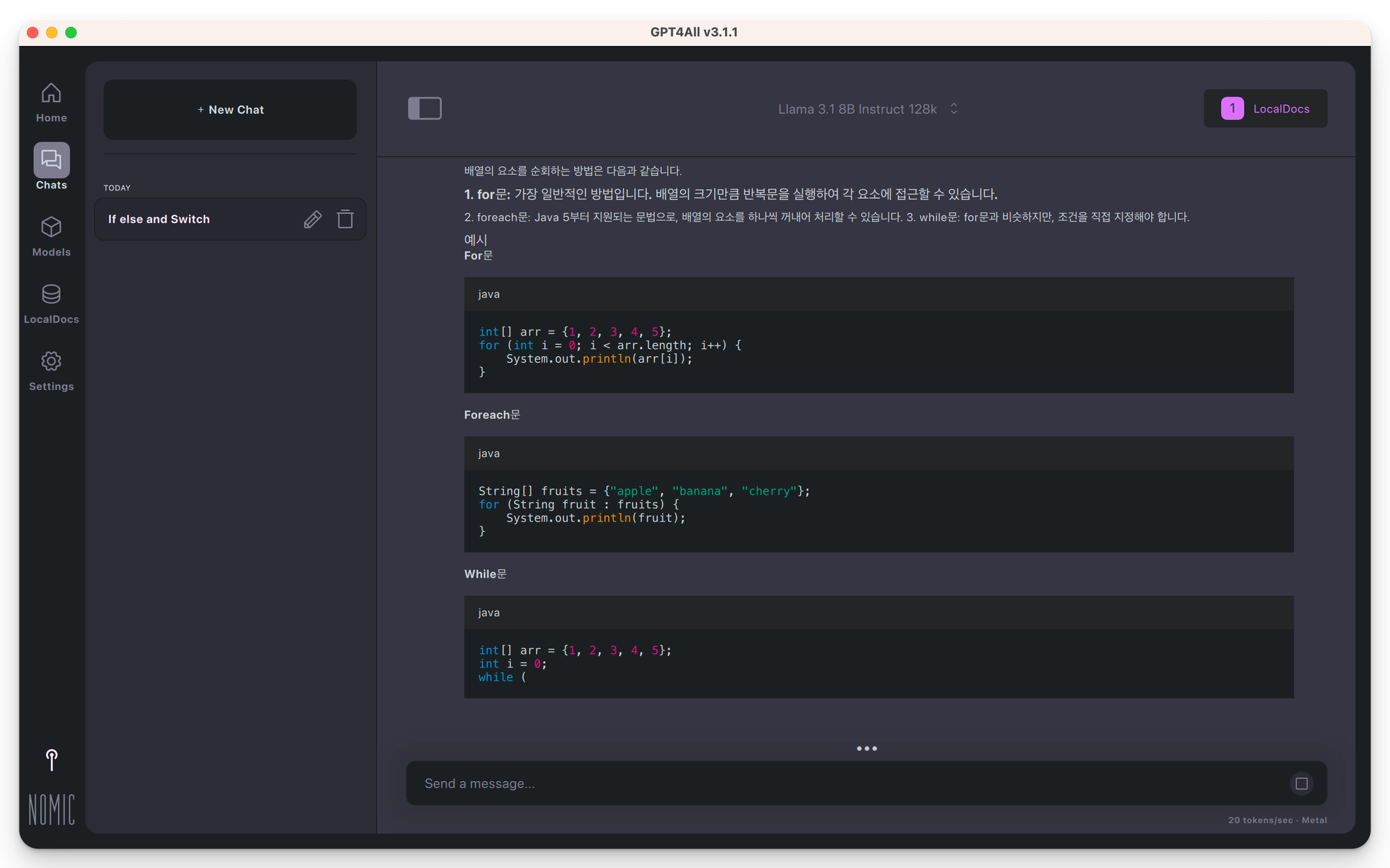
Task: Expand the Llama 3.1 8B model selector
Action: [x=857, y=109]
